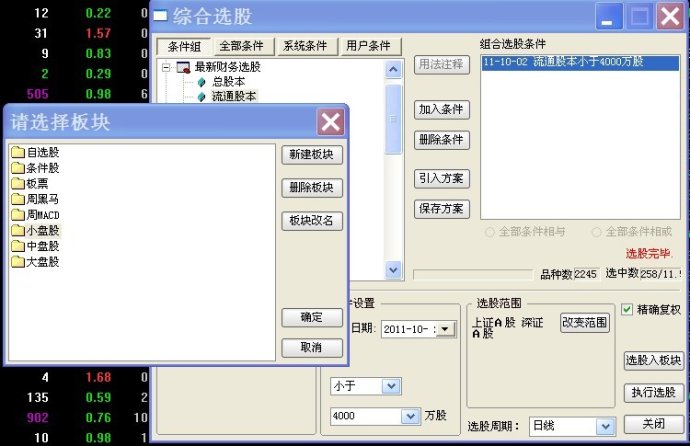Click the 902 value in the stock list

point(37,417)
